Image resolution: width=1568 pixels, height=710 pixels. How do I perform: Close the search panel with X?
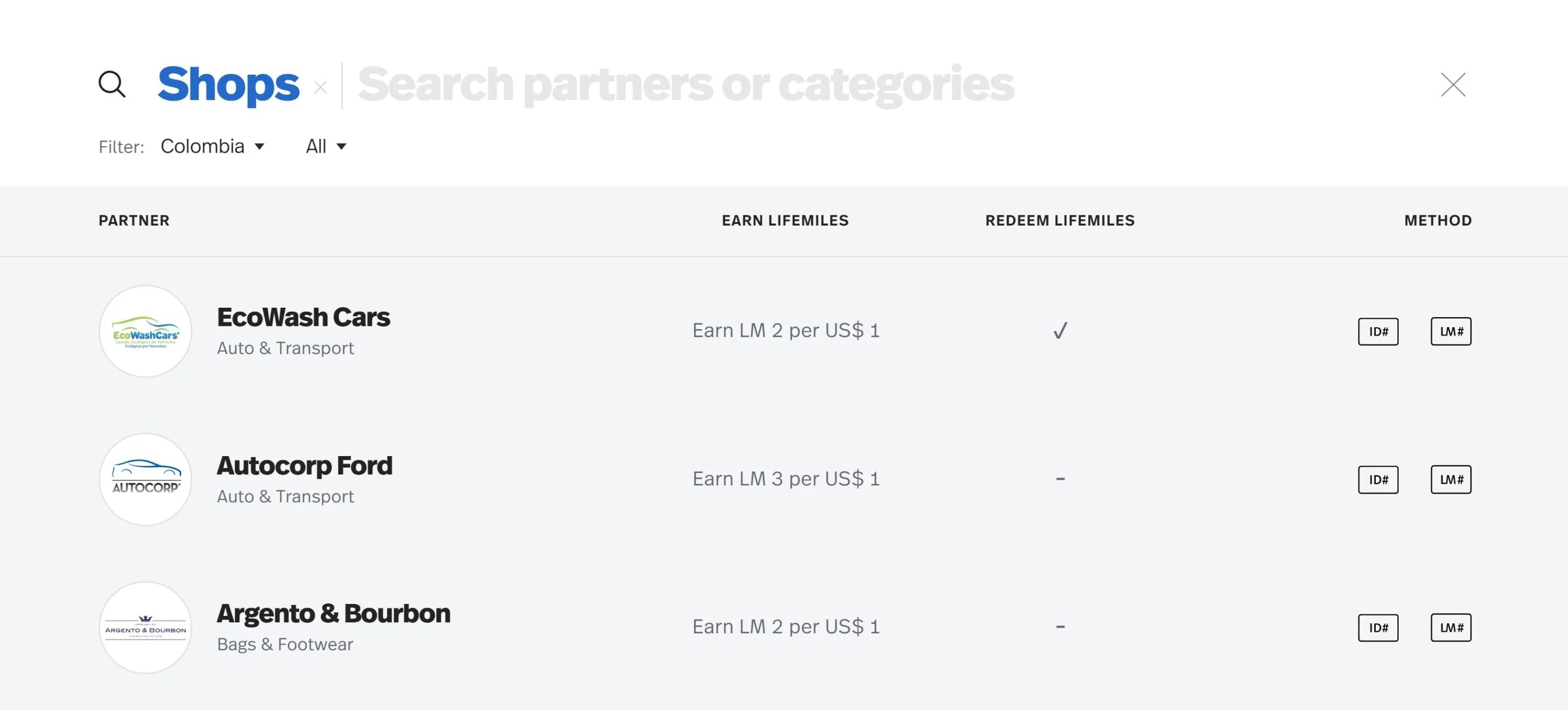point(1452,85)
